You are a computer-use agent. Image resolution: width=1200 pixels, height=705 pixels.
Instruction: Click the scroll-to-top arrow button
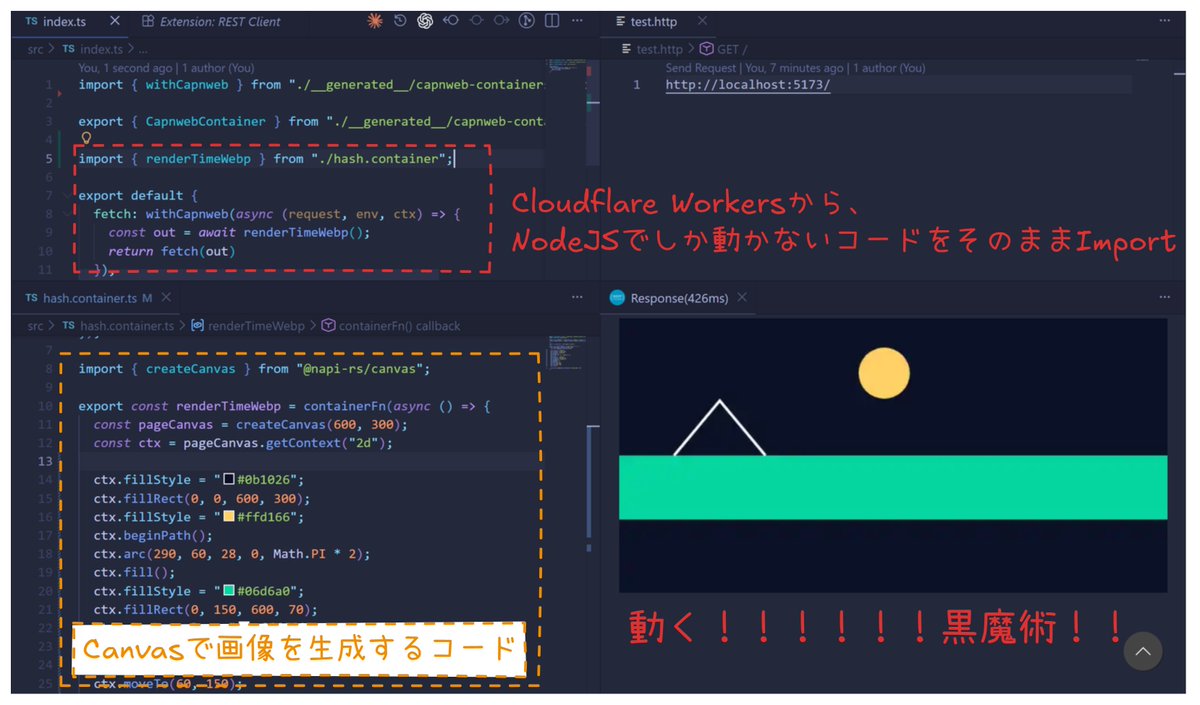(x=1142, y=651)
